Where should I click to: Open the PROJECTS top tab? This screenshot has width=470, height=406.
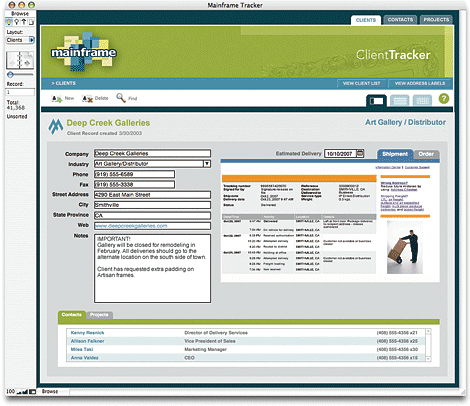point(436,20)
